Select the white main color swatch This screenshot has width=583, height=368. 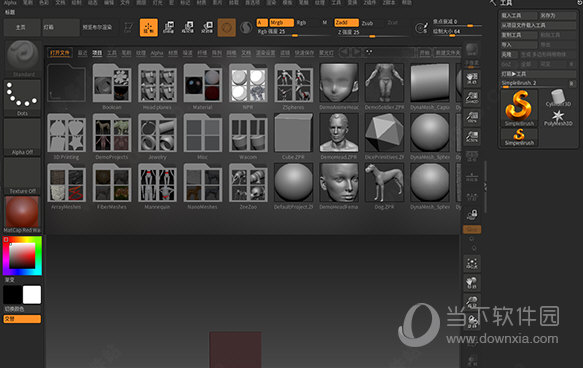click(32, 295)
